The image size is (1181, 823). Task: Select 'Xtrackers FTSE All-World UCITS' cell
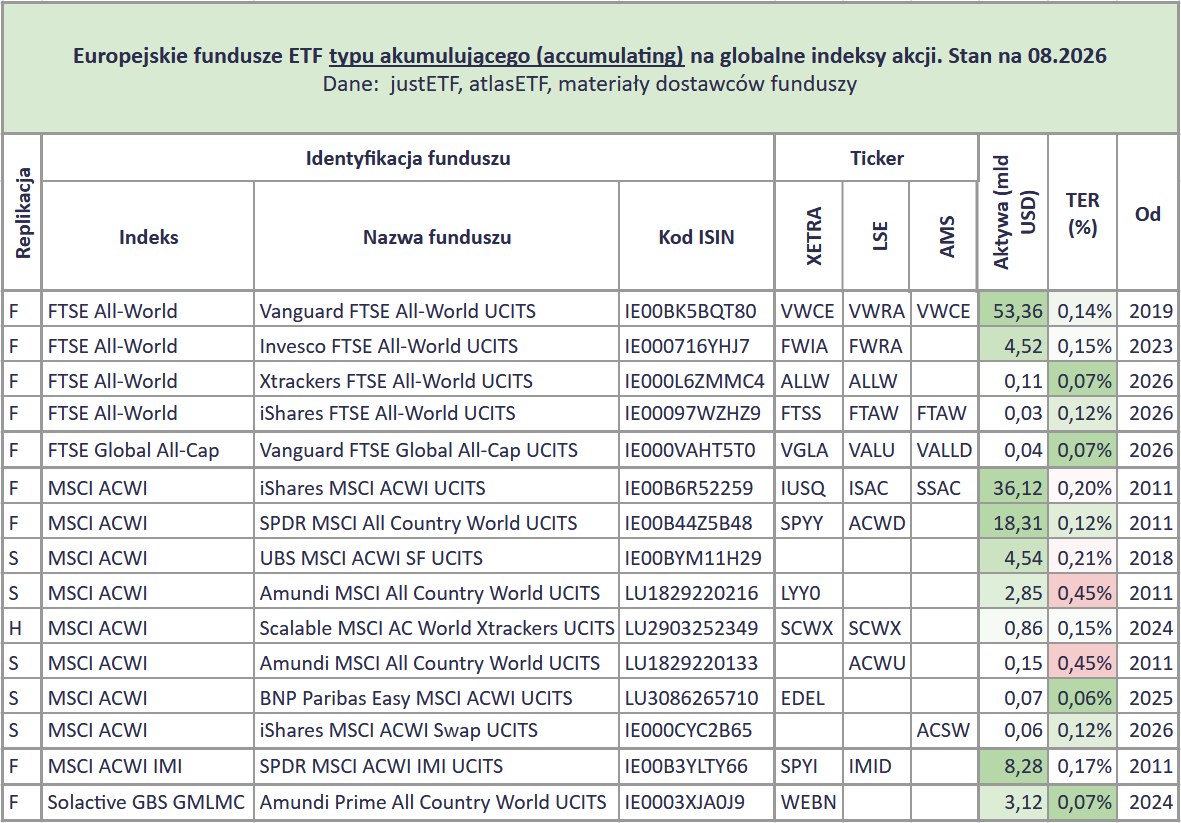coord(436,380)
